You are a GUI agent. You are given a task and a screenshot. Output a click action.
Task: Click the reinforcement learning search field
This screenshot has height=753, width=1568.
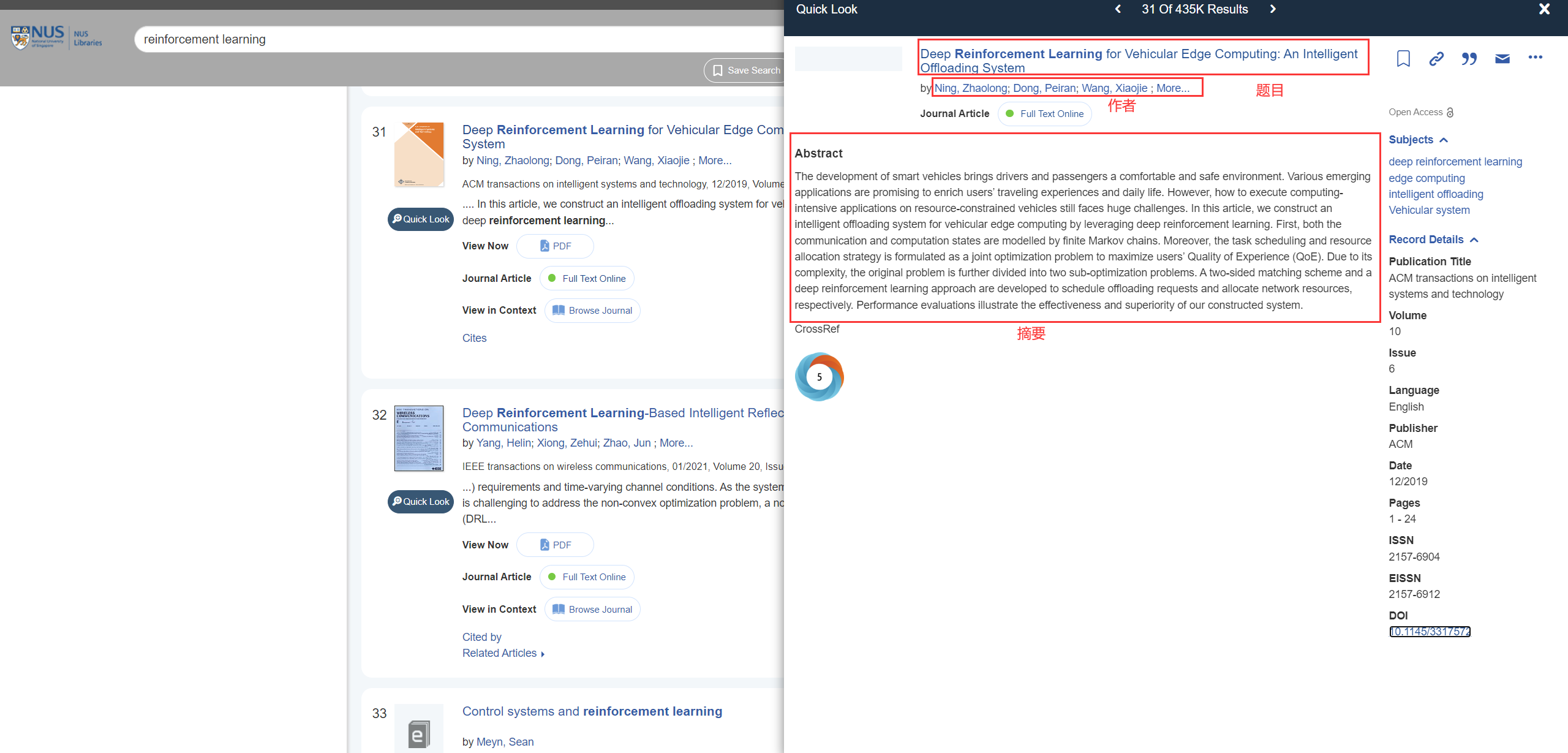(x=429, y=39)
